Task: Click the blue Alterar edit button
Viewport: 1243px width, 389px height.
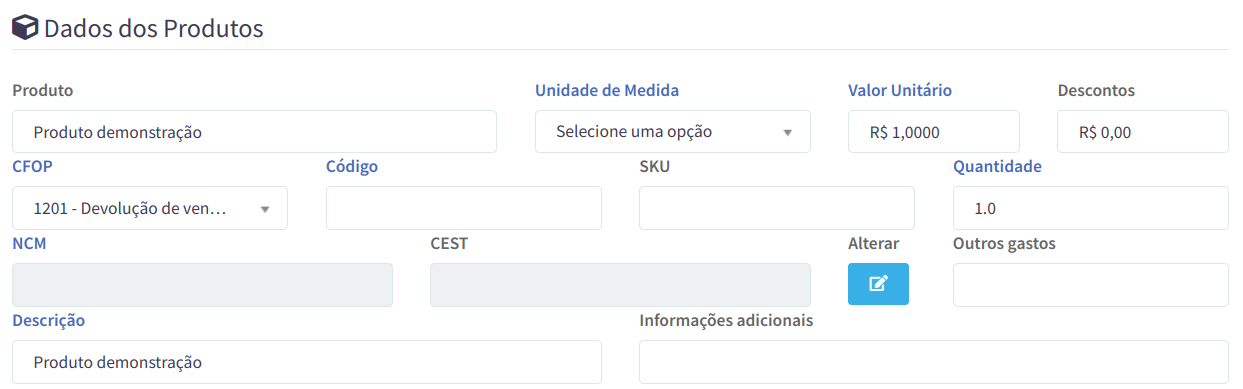Action: (878, 284)
